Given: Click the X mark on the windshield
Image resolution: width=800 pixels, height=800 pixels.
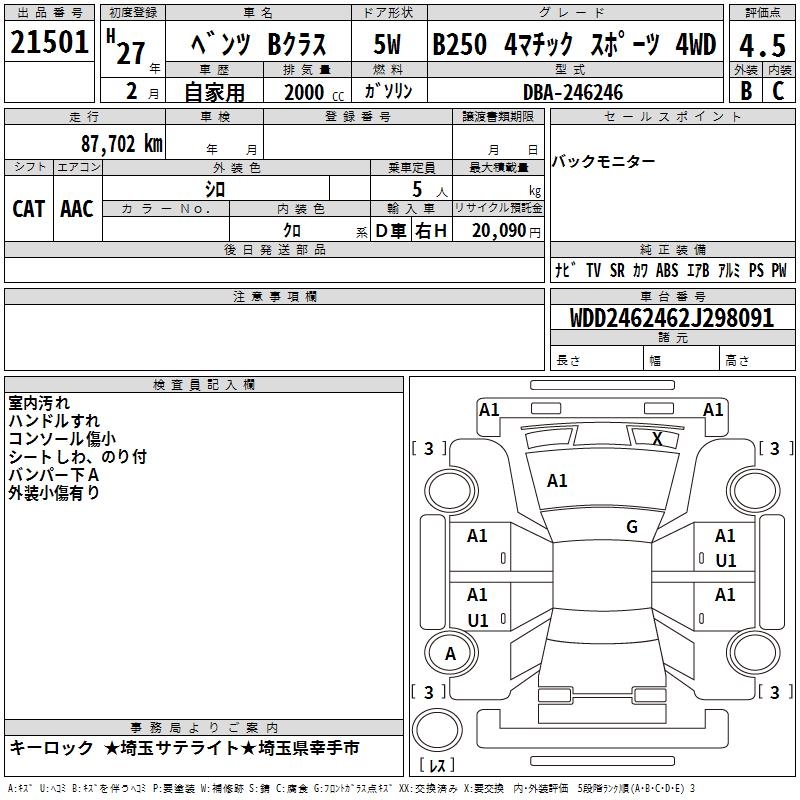Looking at the screenshot, I should 657,438.
